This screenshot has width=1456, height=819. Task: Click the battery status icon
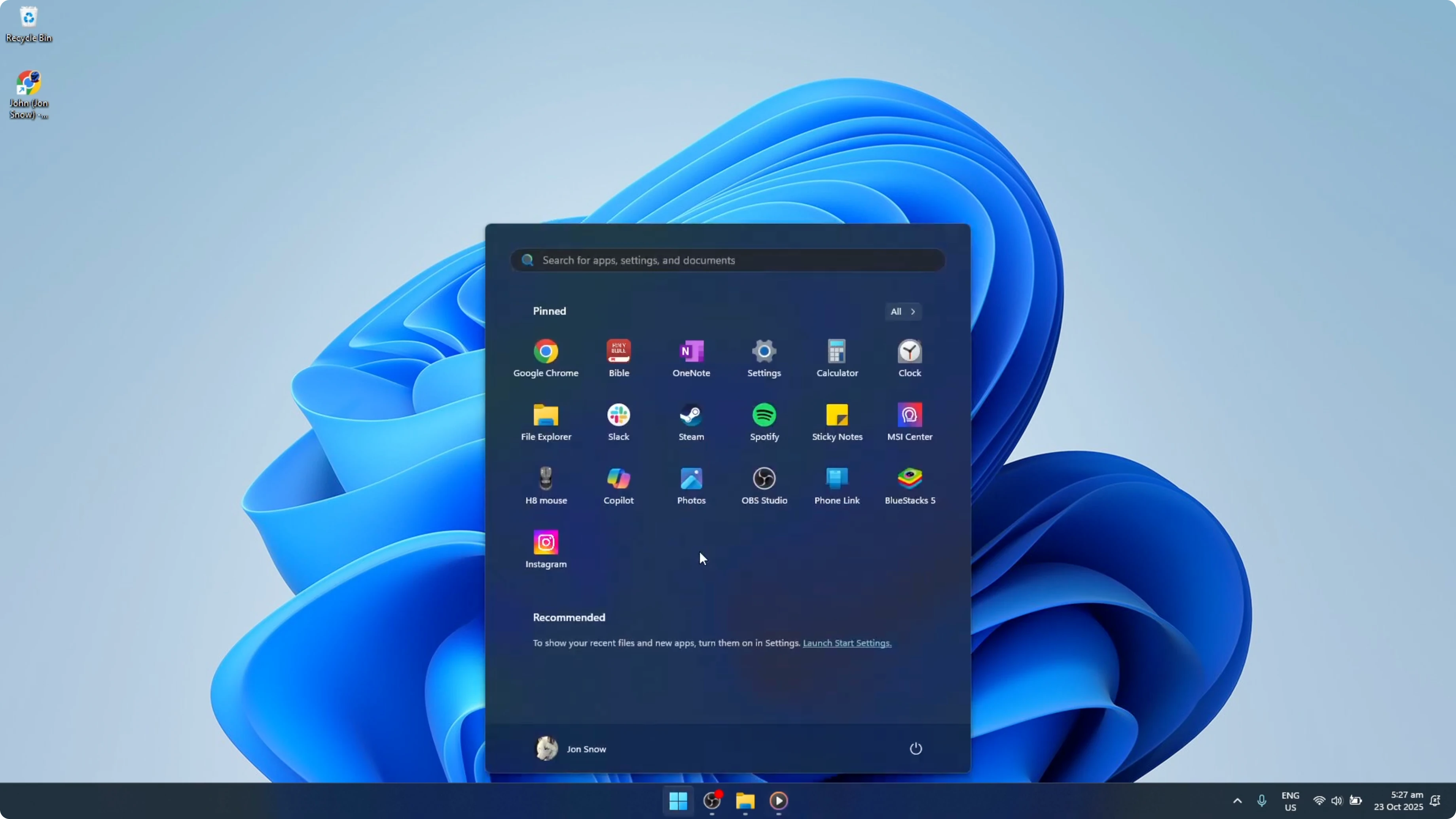[1356, 800]
